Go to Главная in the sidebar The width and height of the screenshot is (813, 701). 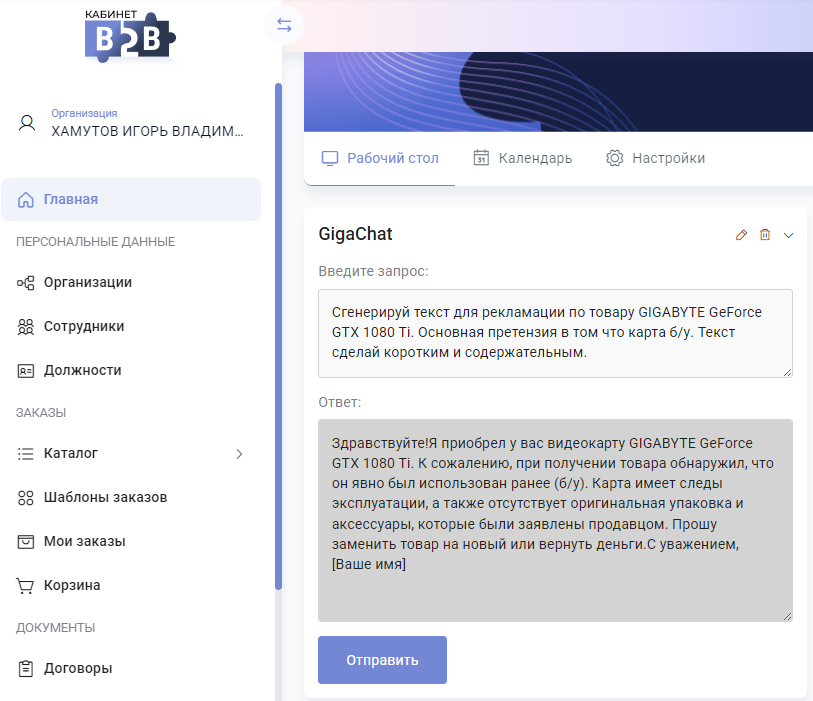[131, 200]
